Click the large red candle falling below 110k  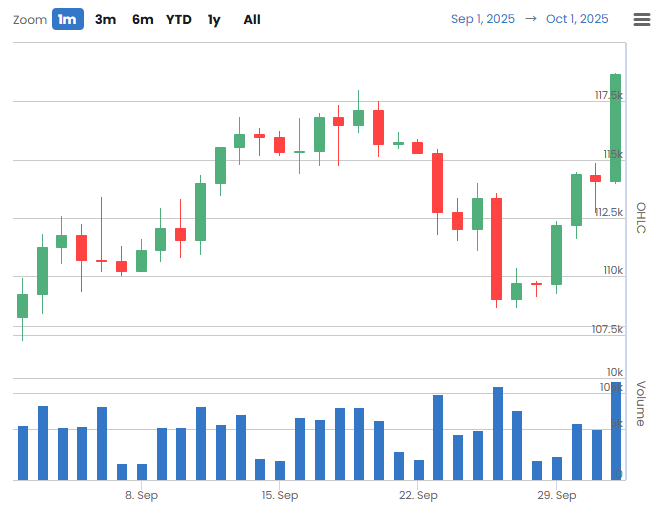click(496, 249)
